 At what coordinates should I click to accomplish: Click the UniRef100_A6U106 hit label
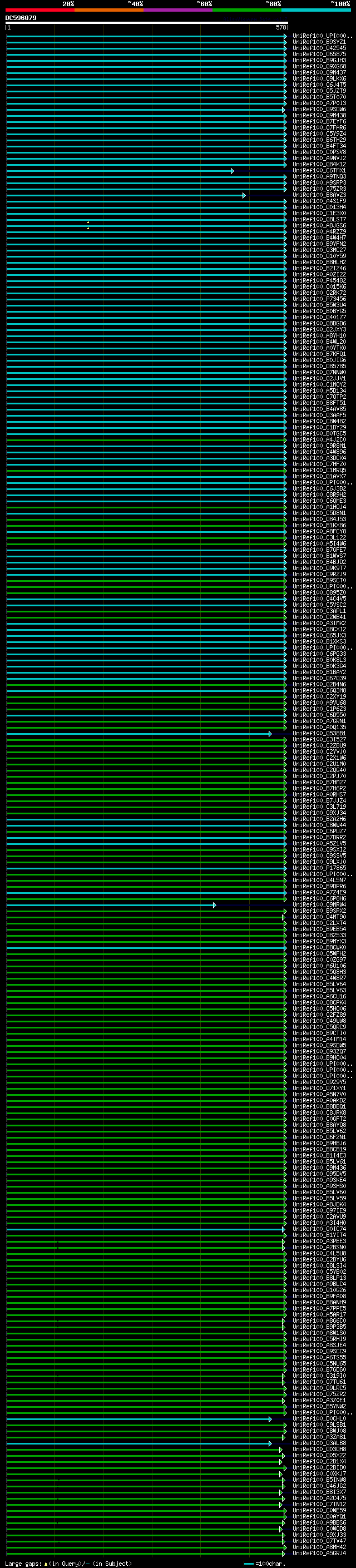pos(319,966)
